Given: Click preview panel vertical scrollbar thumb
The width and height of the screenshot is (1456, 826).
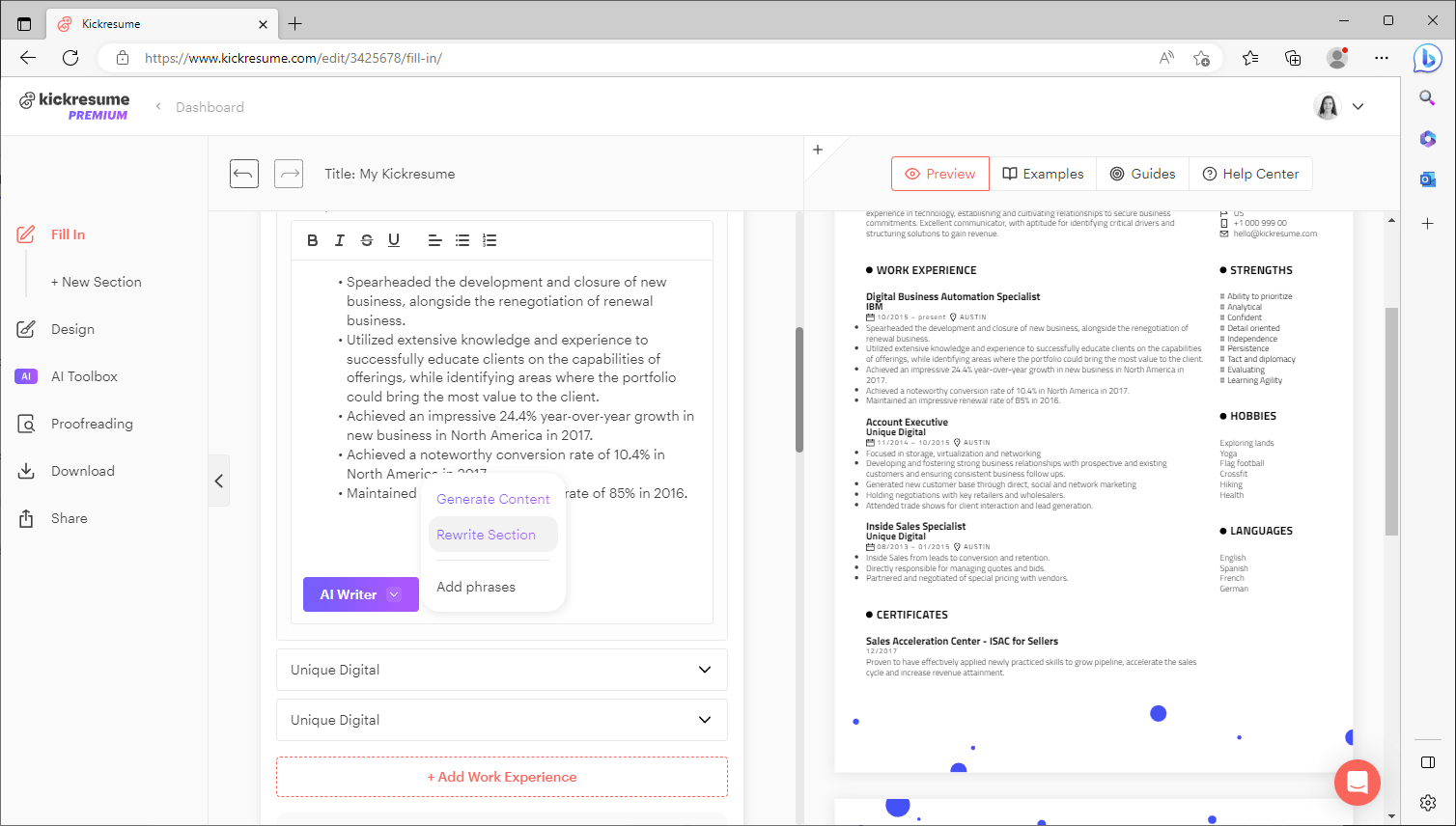Looking at the screenshot, I should coord(1391,421).
